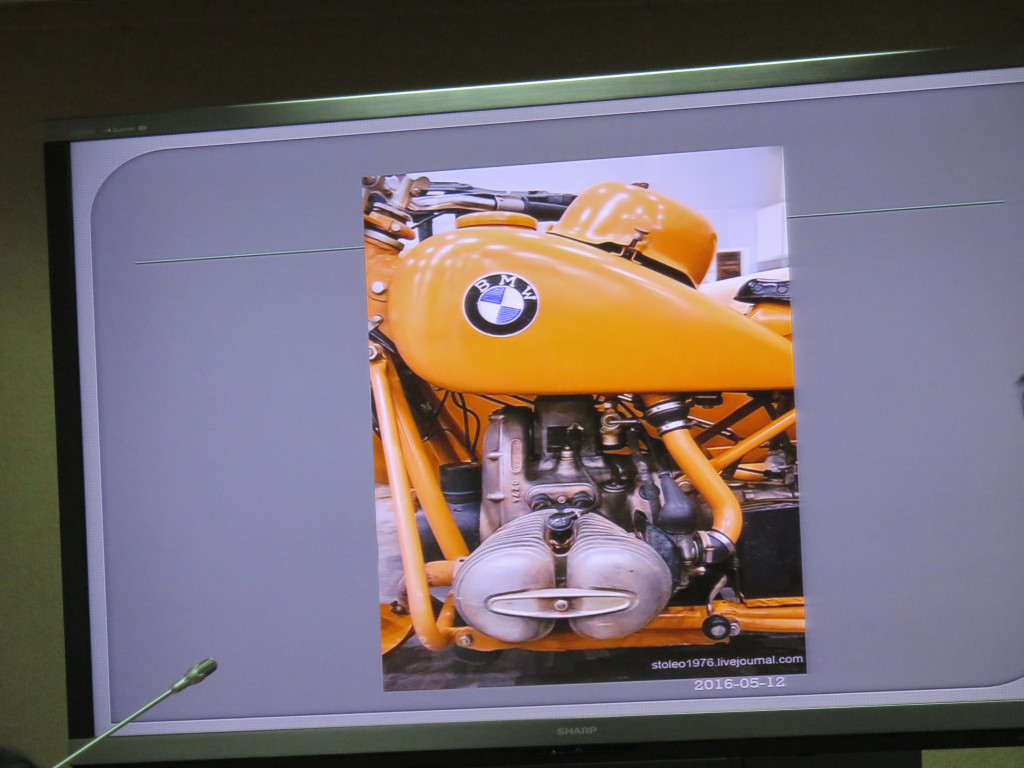Select the orange motorcycle photo on the slide
This screenshot has width=1024, height=768.
(584, 418)
